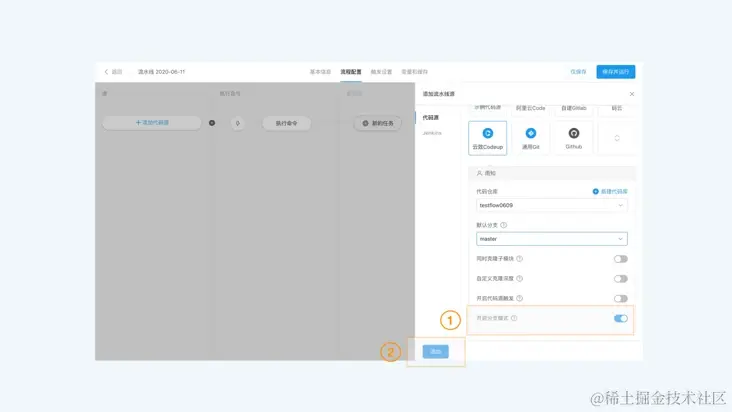Toggle the 自定义克隆深度 switch
This screenshot has height=412, width=732.
620,279
